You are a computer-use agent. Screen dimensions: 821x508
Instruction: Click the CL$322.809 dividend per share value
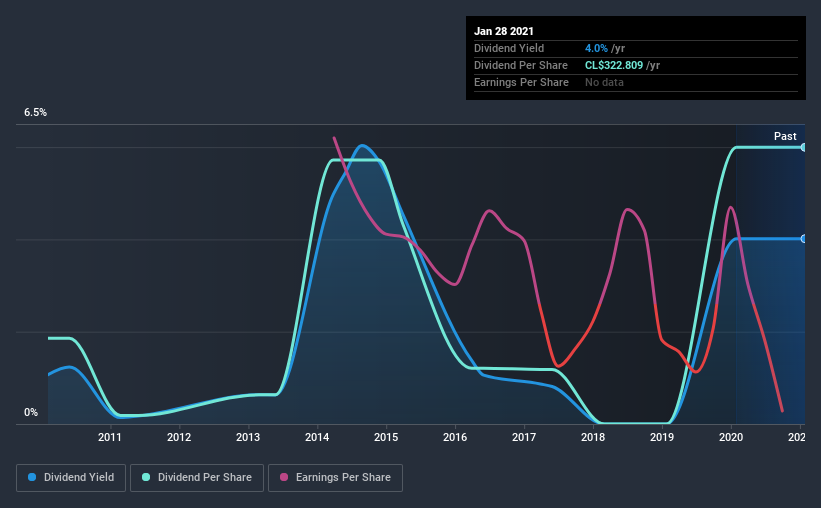pos(614,65)
